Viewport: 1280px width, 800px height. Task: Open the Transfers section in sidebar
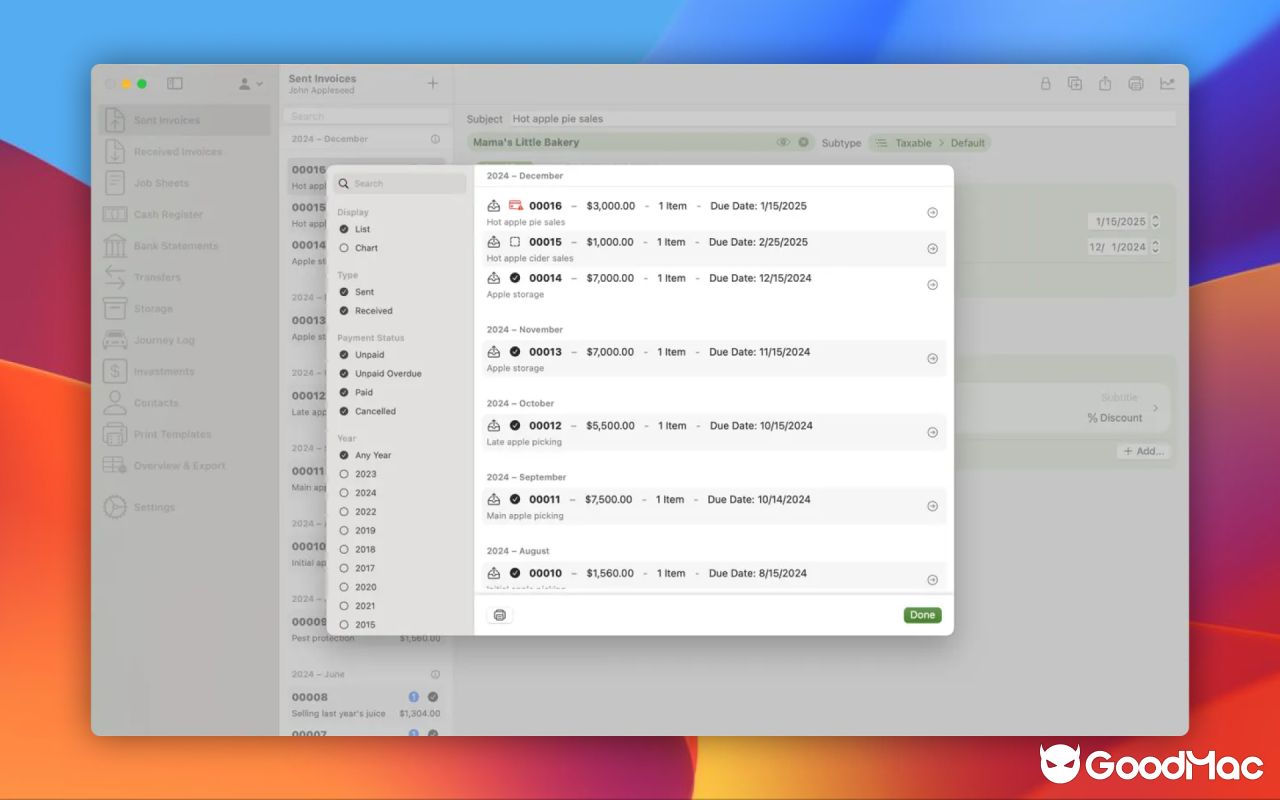coord(157,277)
